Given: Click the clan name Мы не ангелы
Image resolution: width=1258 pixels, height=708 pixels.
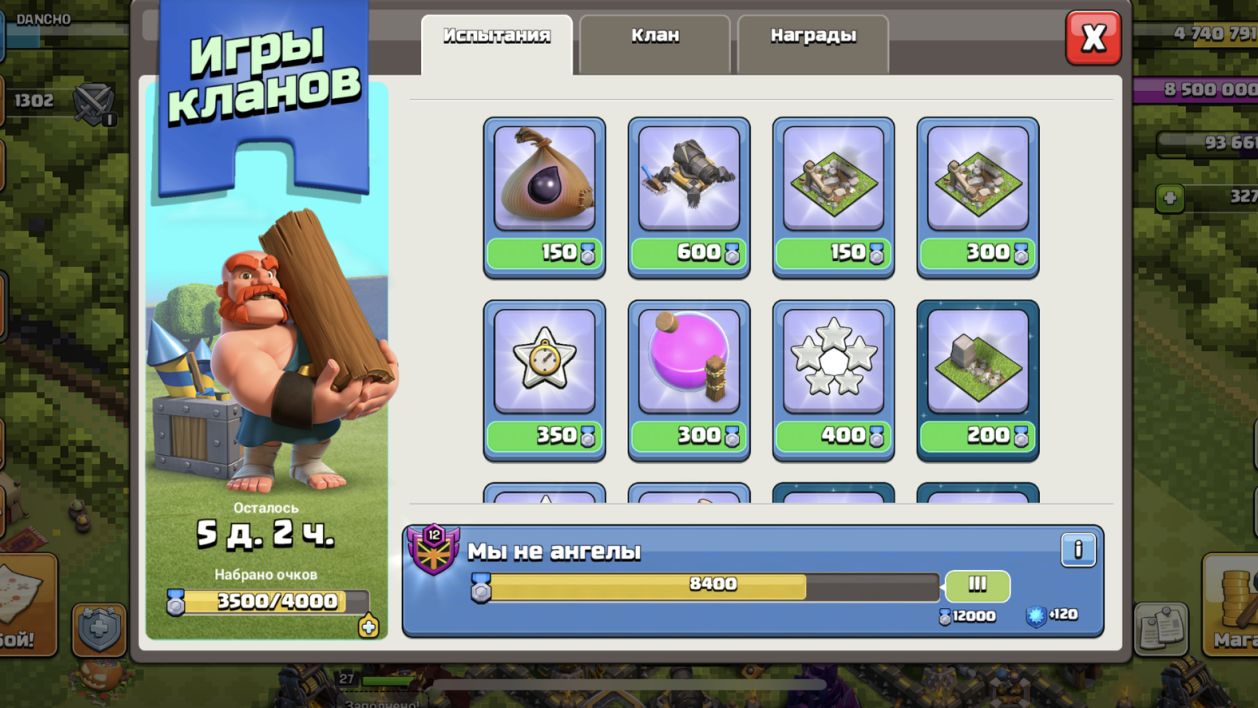Looking at the screenshot, I should coord(554,551).
